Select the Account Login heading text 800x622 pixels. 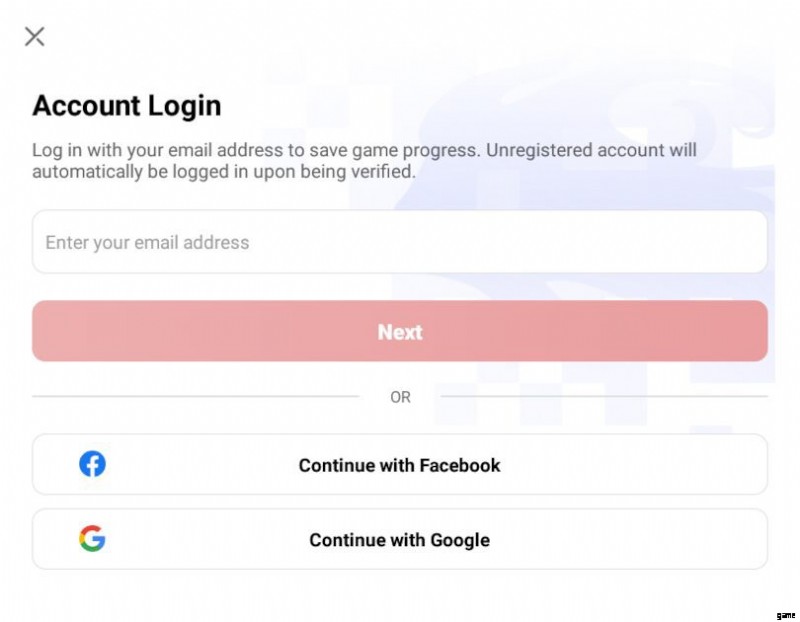(127, 106)
